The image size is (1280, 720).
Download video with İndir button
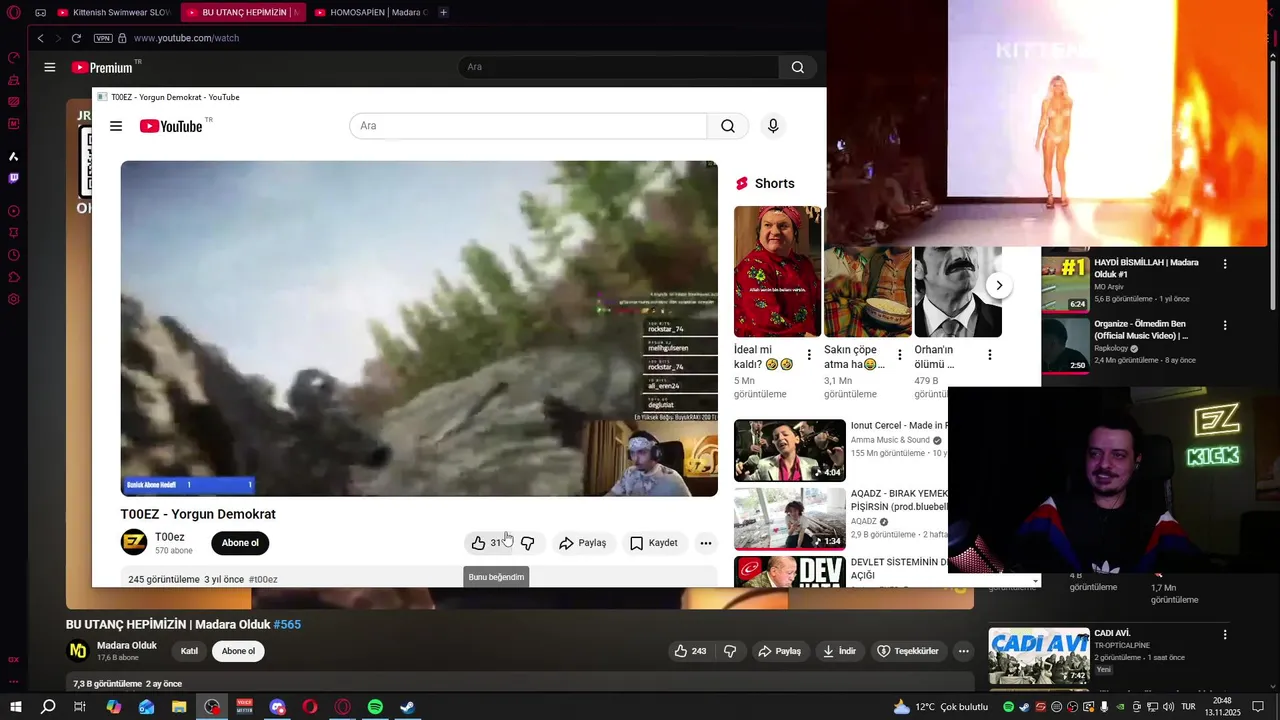coord(839,651)
